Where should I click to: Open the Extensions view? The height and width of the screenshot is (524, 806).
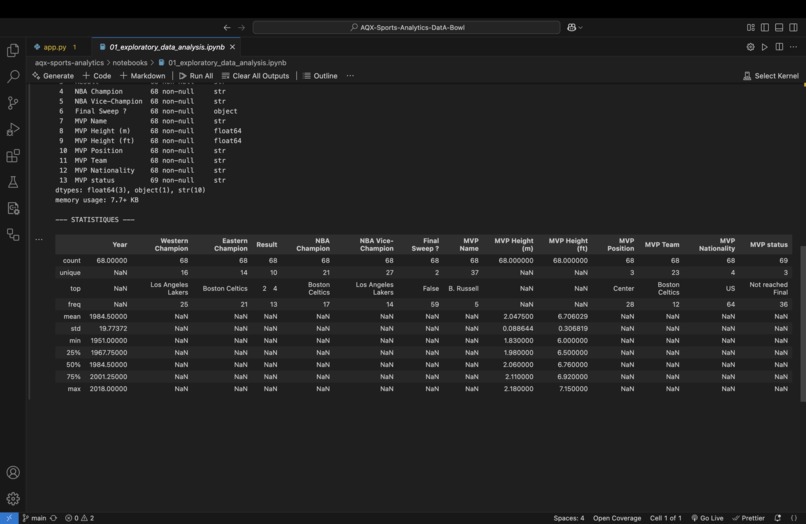(13, 156)
